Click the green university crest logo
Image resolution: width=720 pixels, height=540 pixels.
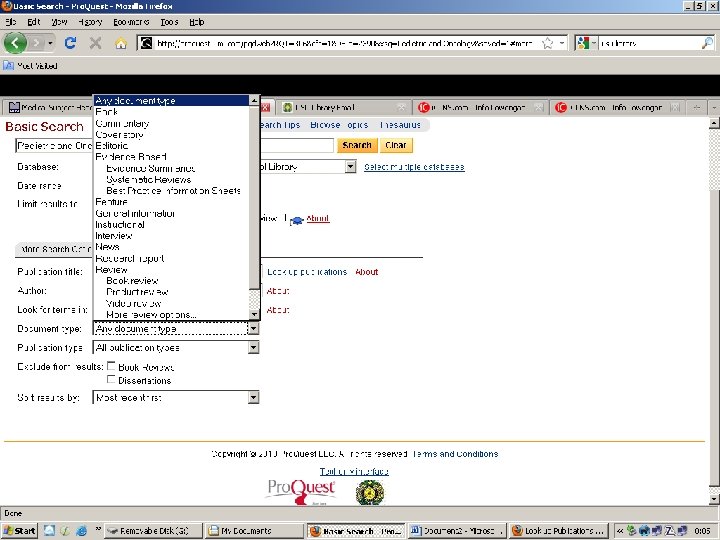coord(370,492)
